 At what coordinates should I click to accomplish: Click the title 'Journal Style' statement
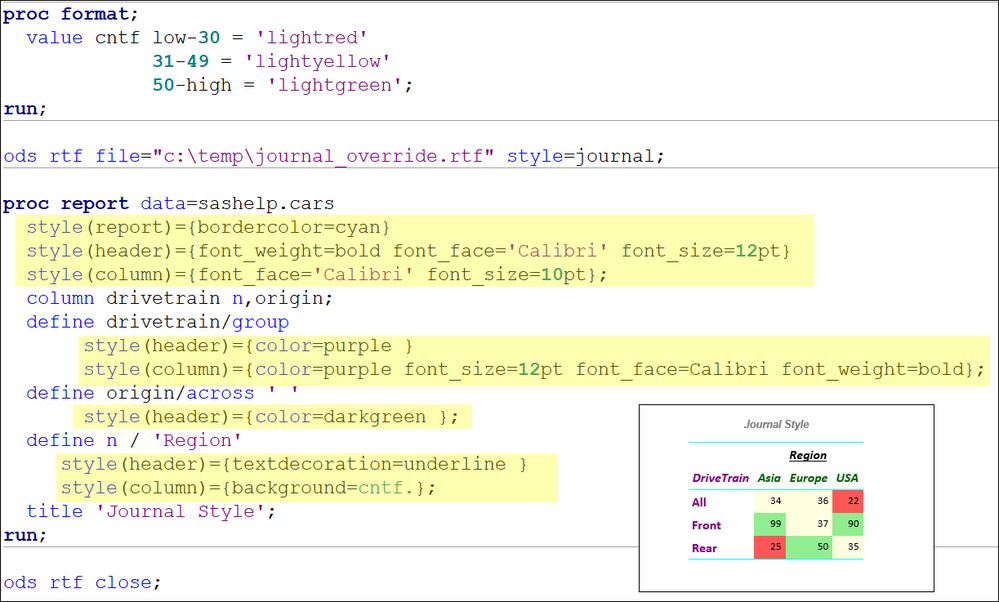(151, 512)
